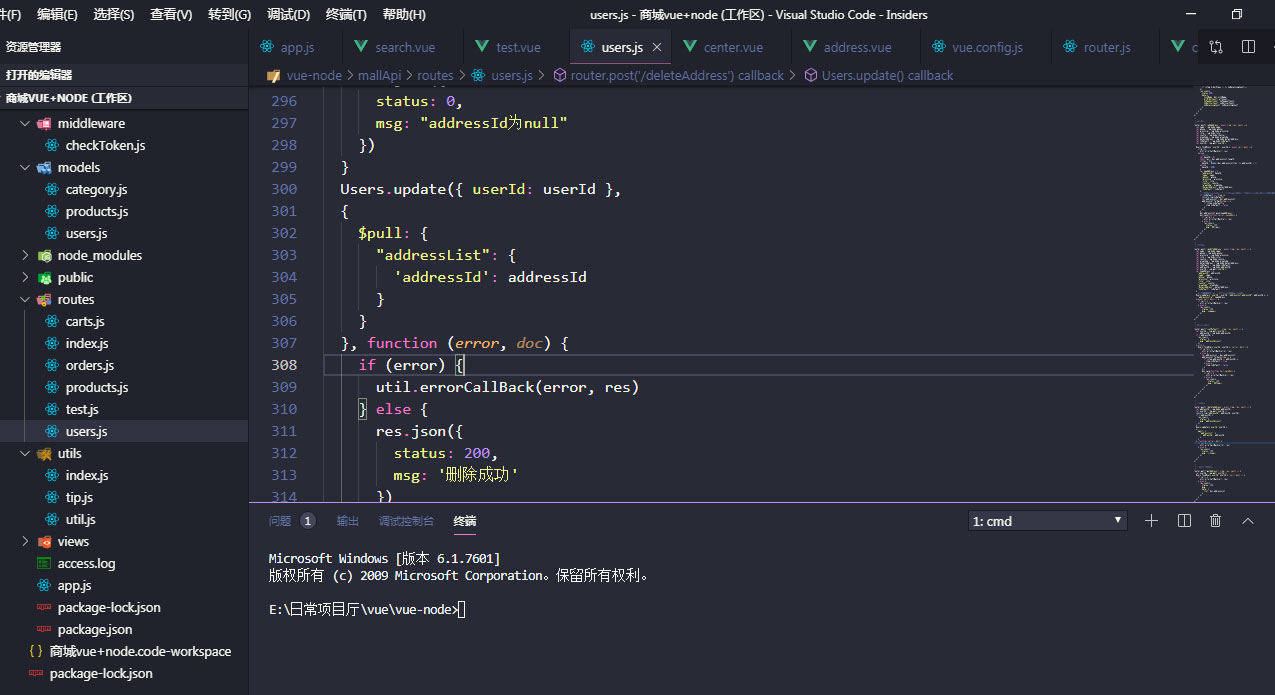Collapse the routes folder

point(25,299)
